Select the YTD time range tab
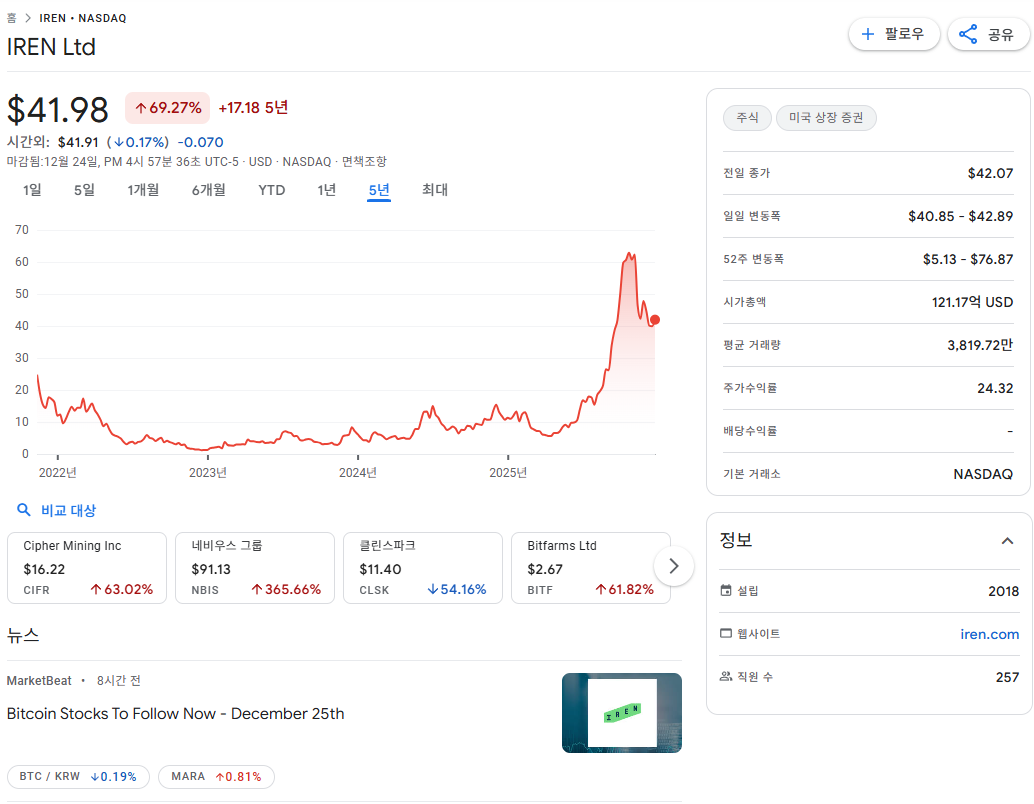 pyautogui.click(x=272, y=190)
